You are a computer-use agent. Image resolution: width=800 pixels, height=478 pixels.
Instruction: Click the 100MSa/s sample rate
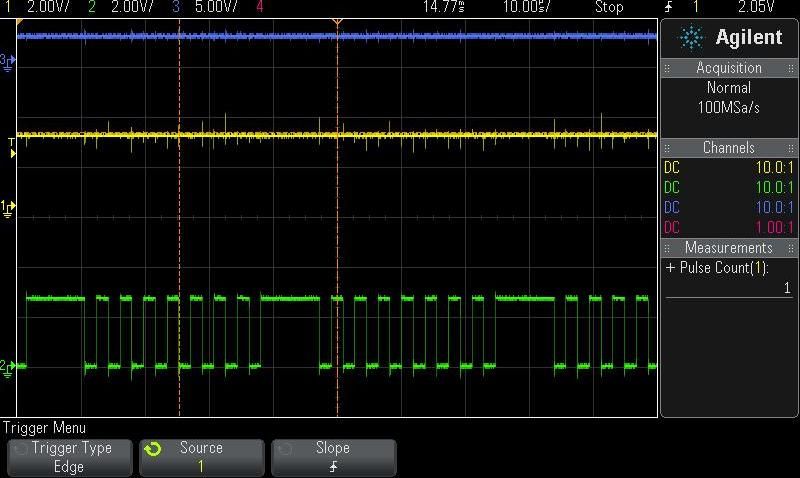click(729, 108)
